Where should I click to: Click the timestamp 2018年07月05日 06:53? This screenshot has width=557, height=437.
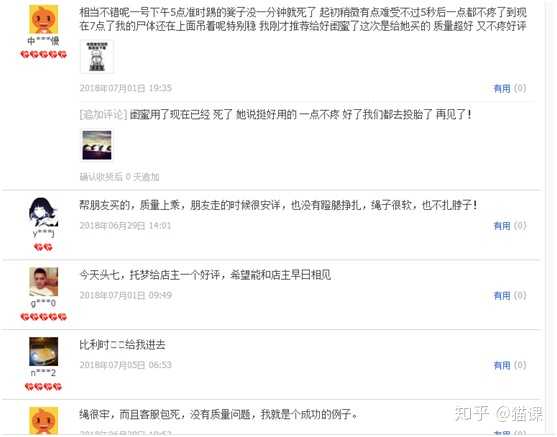point(126,365)
